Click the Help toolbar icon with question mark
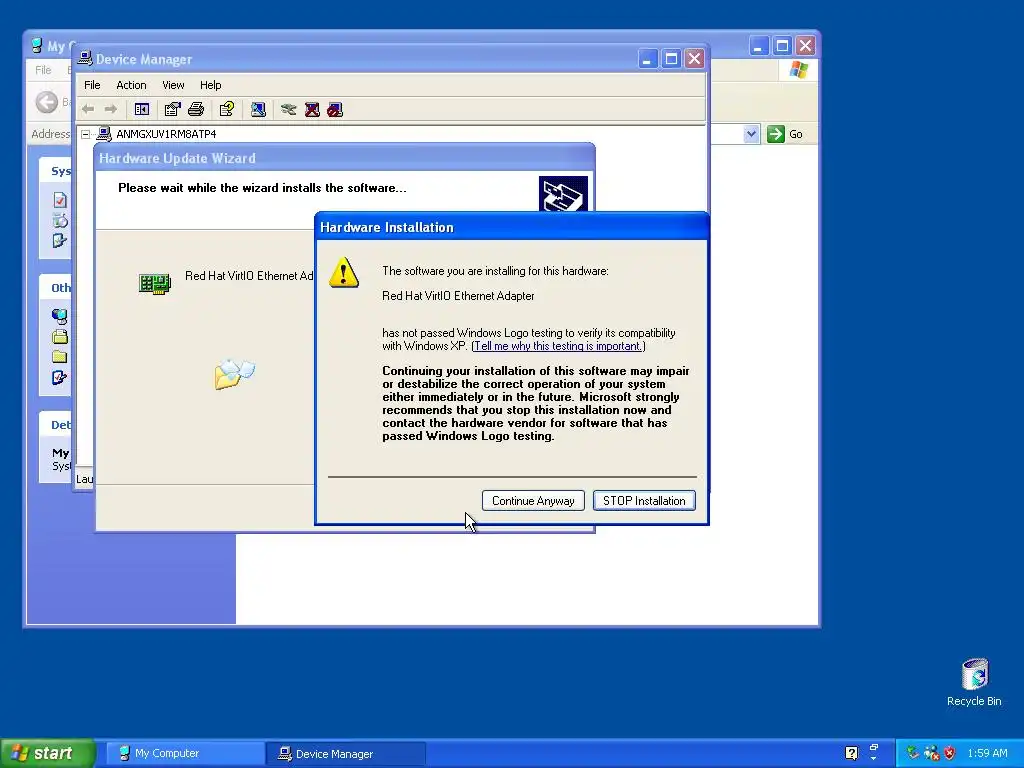 [227, 109]
